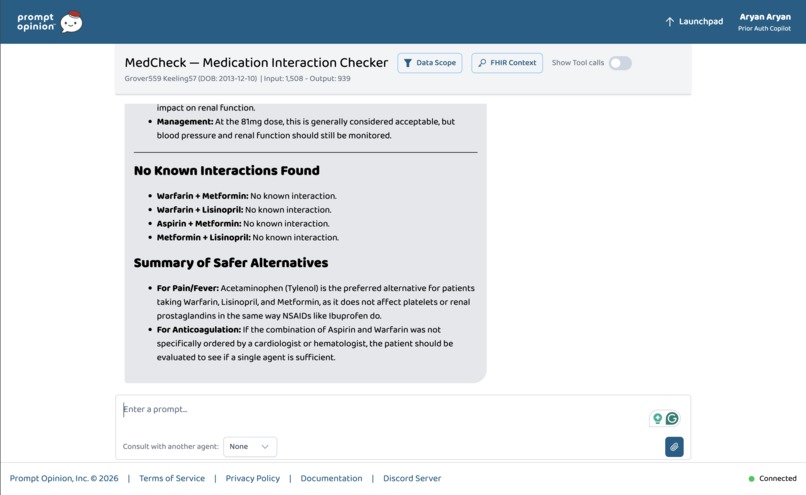
Task: Click the green lightbulb extension icon
Action: [657, 418]
